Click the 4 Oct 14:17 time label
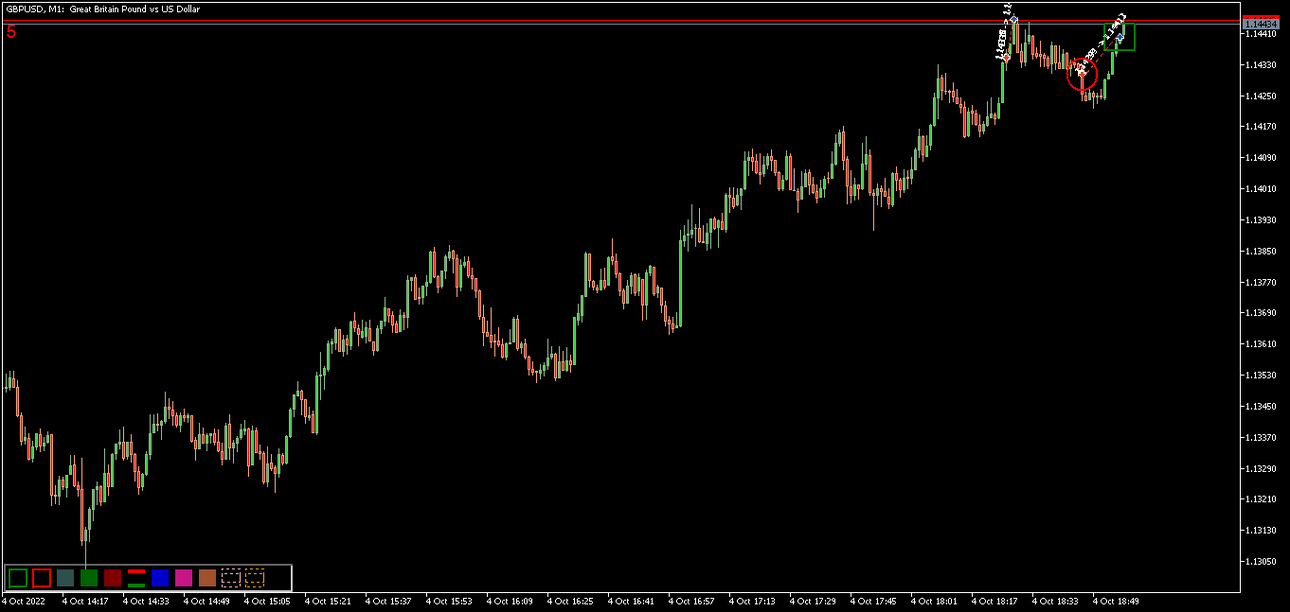 point(83,602)
